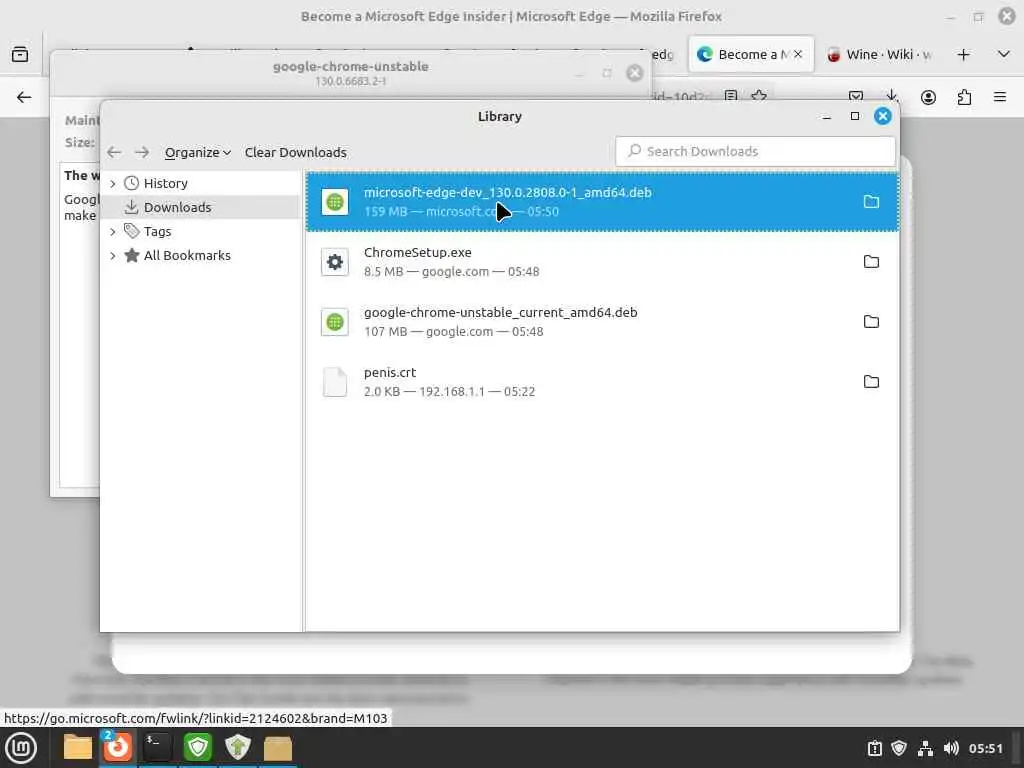Click the google-chrome-unstable package file icon
1024x768 pixels.
click(335, 322)
